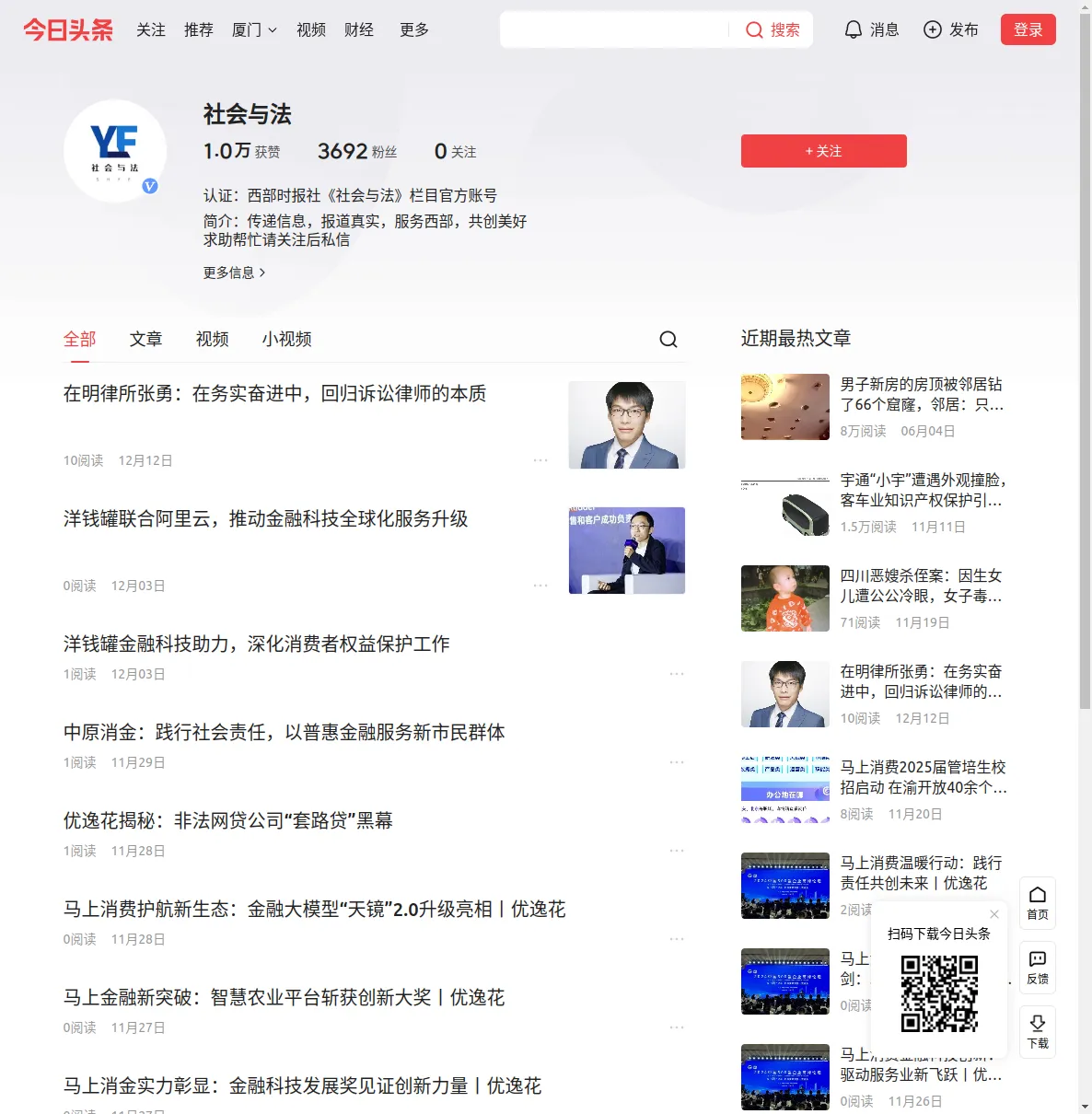Open hot article 马上消费2025届管培生校招
This screenshot has height=1114, width=1092.
pyautogui.click(x=924, y=777)
